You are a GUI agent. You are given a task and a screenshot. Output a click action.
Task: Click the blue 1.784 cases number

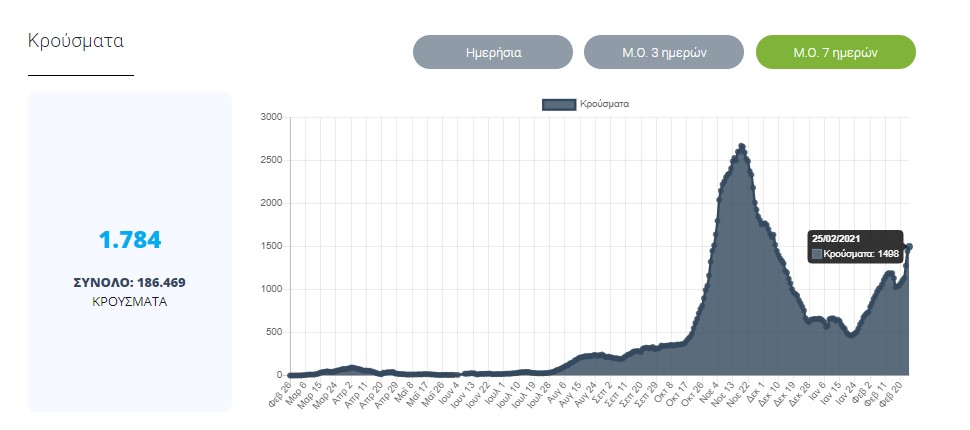(129, 240)
